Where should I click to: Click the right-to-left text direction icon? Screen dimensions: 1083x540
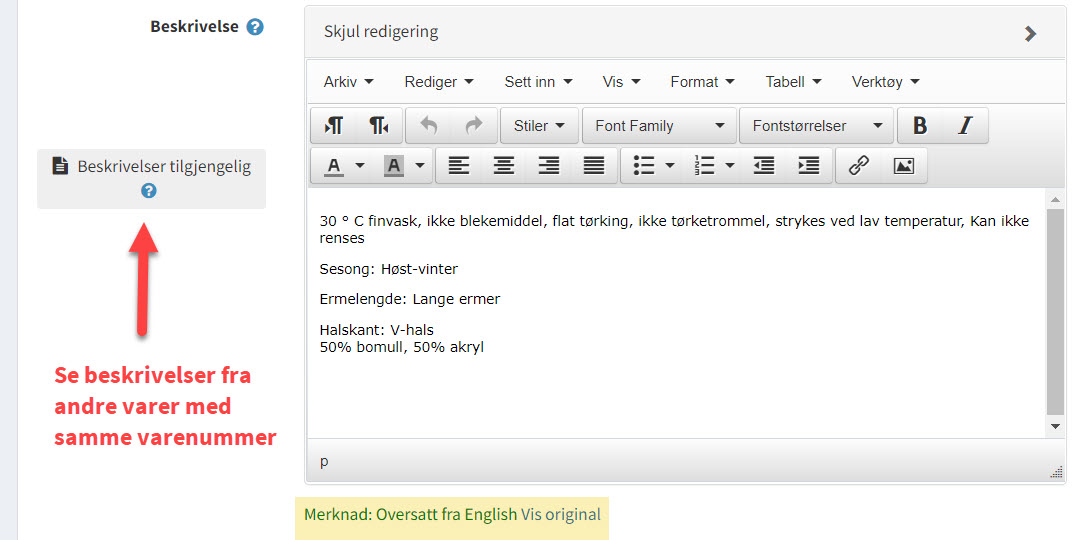380,126
